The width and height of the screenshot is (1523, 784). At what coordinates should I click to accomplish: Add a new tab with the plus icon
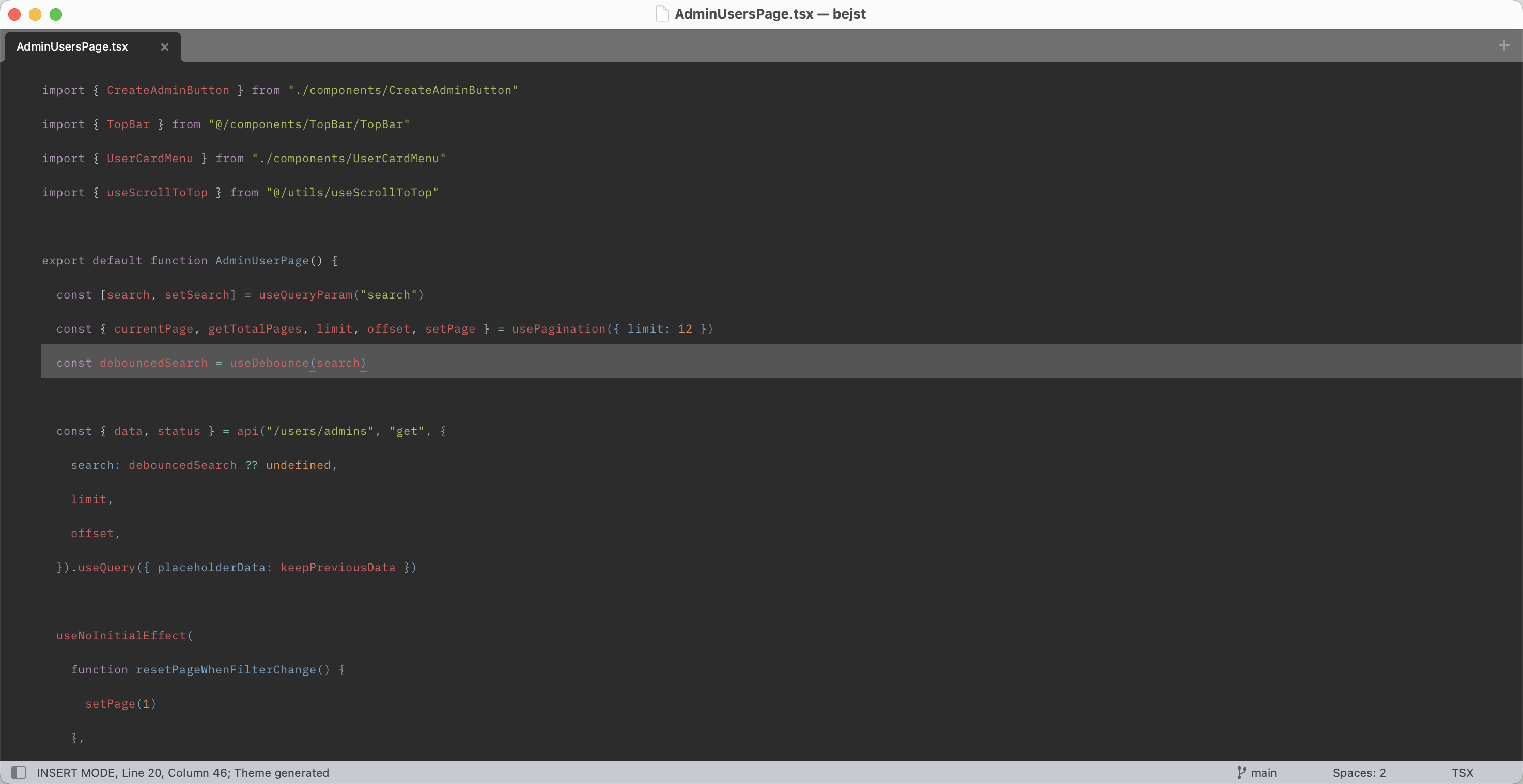pos(1504,45)
